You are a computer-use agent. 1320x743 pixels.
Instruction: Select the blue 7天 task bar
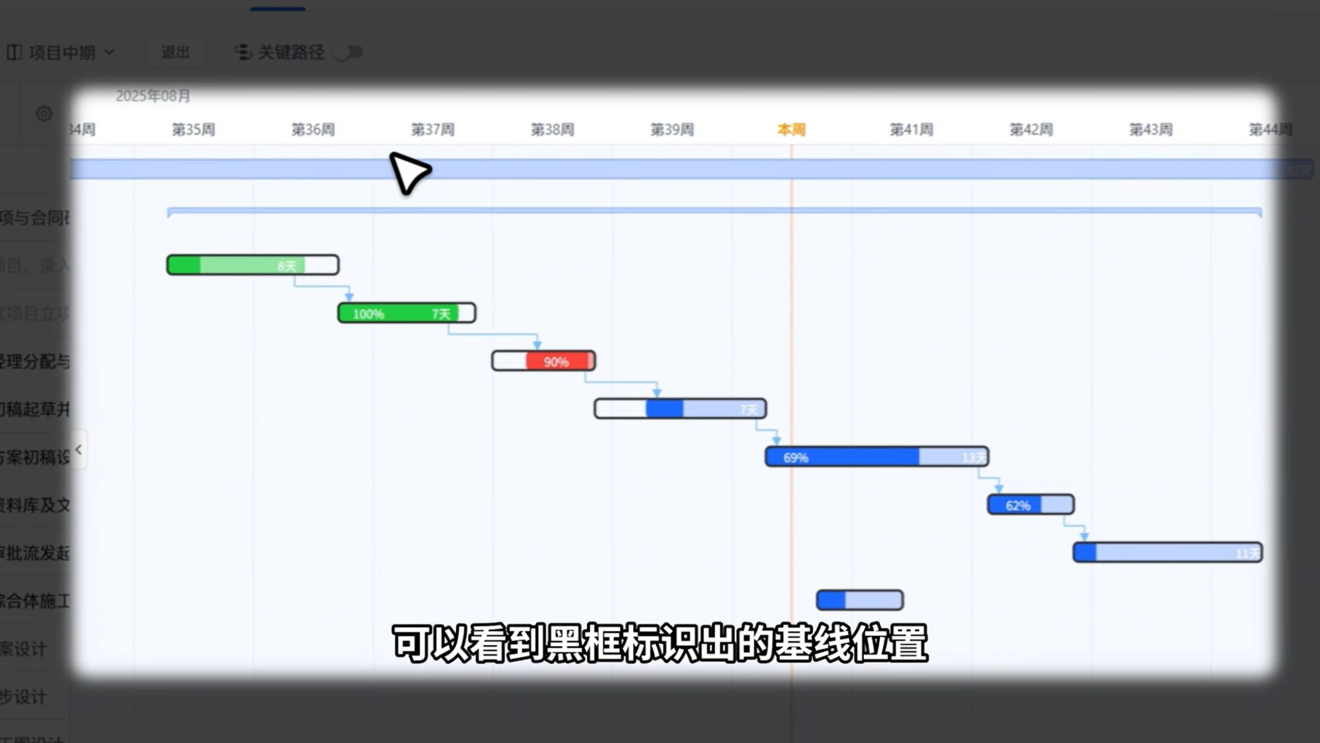click(681, 409)
